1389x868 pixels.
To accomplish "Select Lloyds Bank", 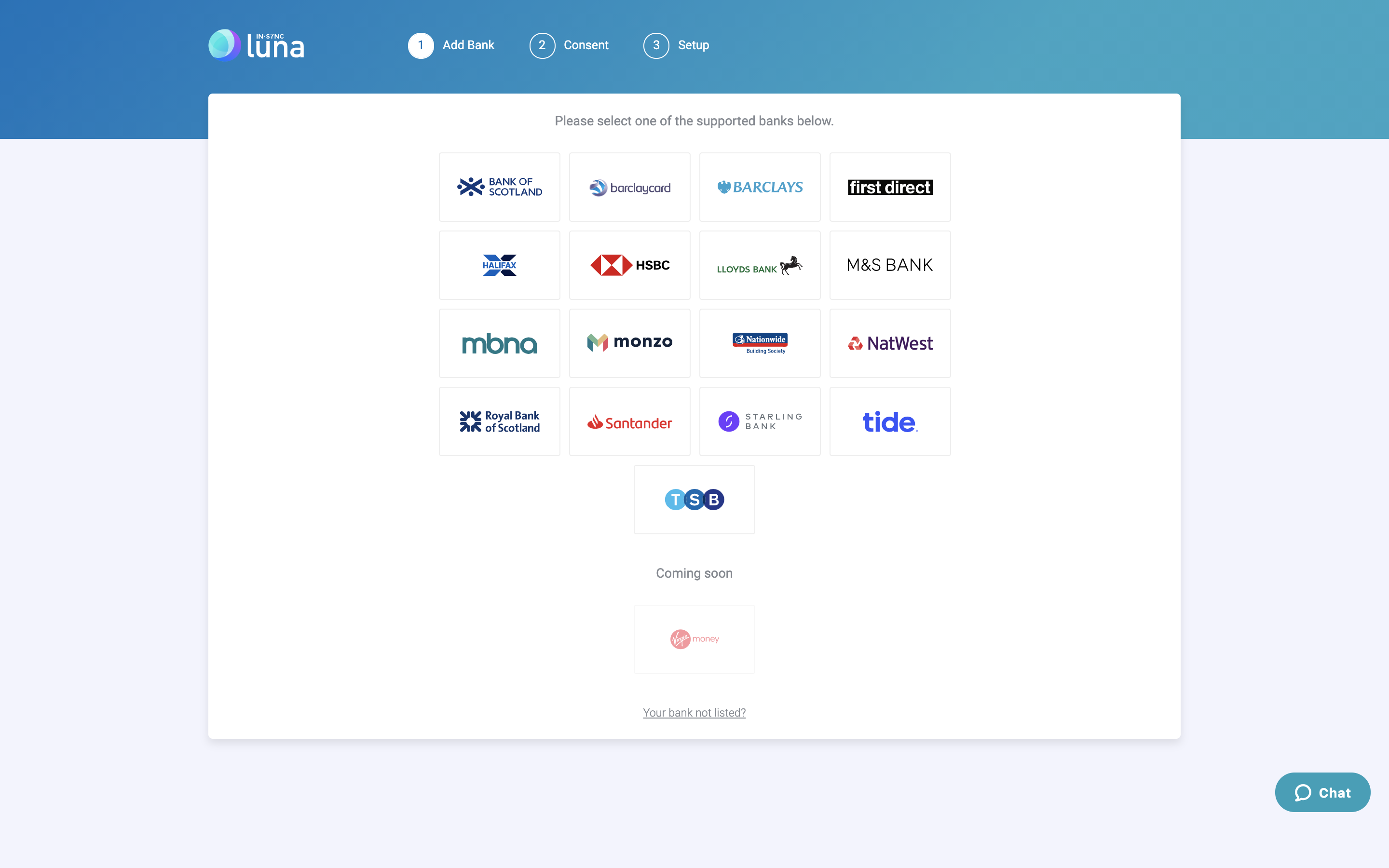I will tap(760, 265).
